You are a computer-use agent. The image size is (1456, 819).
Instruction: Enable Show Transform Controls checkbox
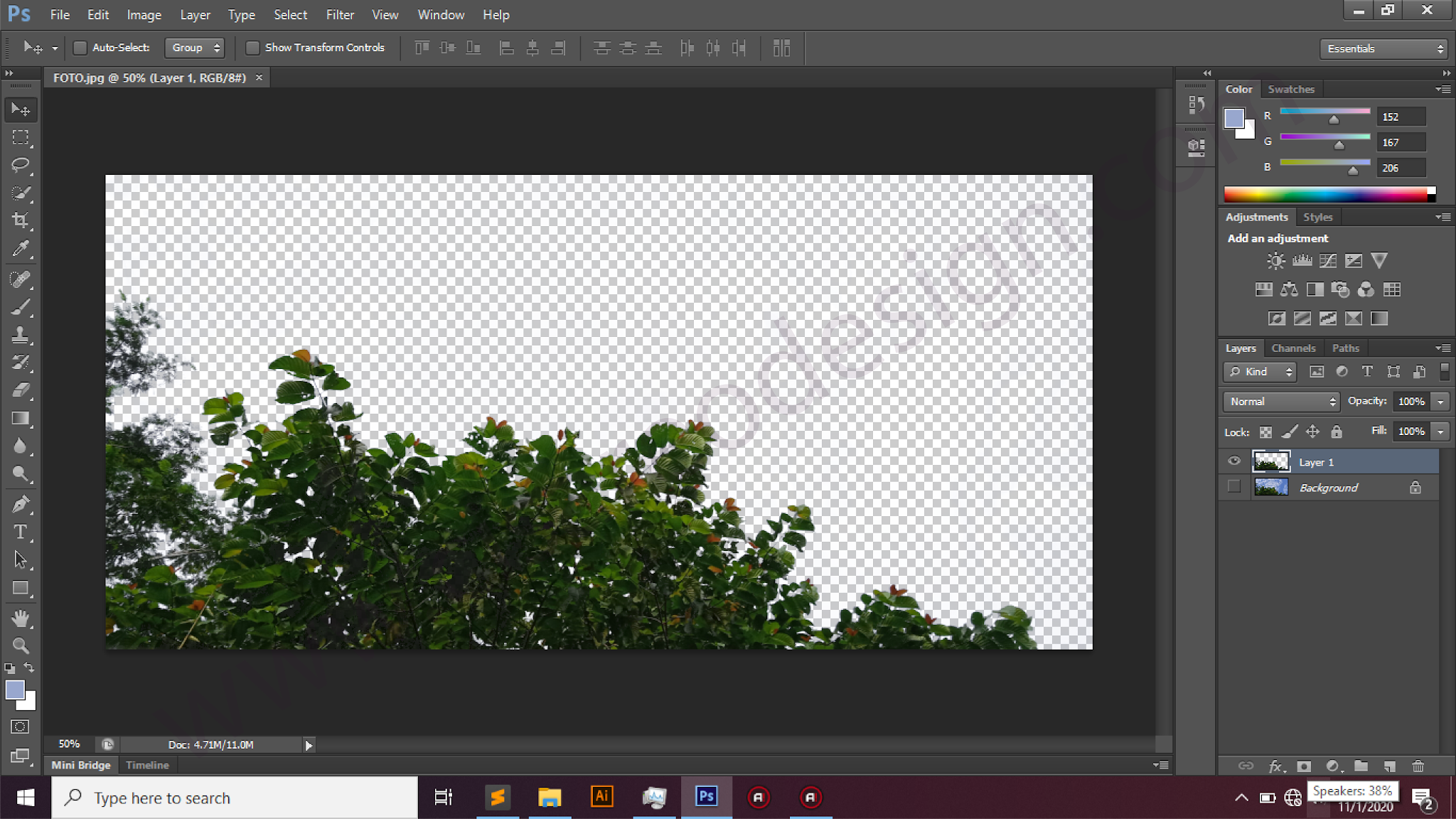pos(253,48)
